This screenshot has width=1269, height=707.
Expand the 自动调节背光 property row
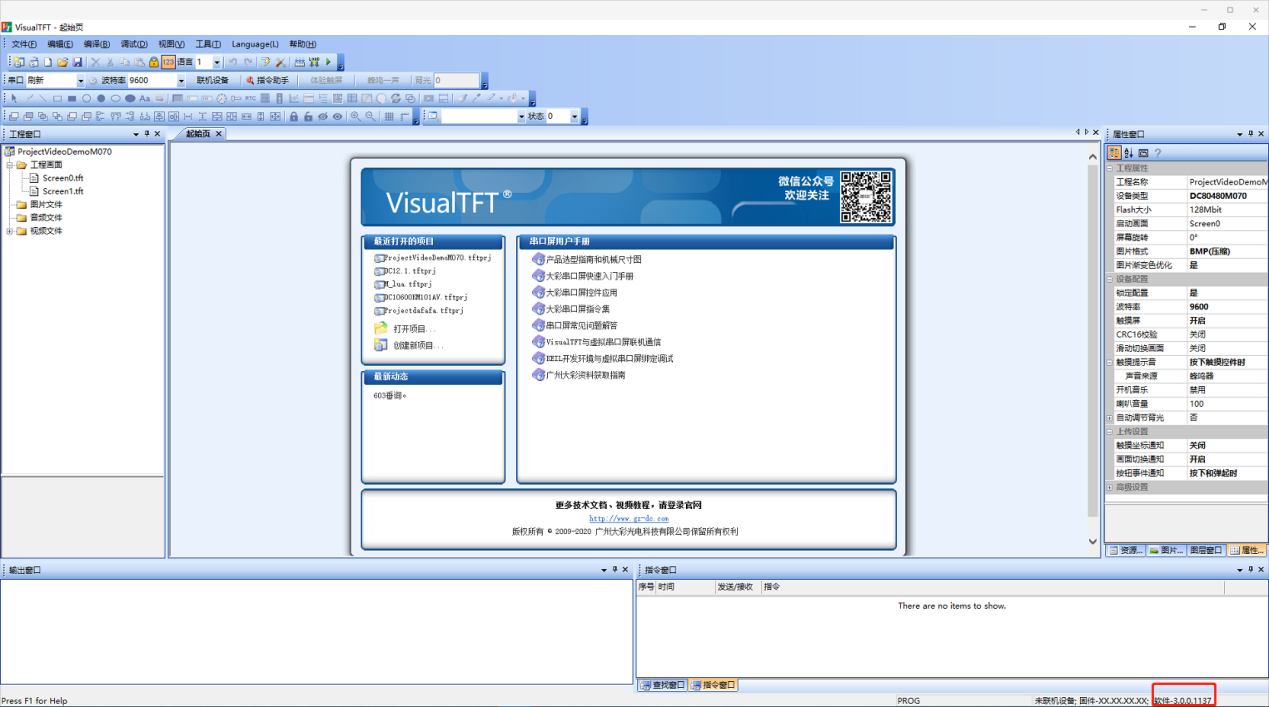tap(1109, 418)
